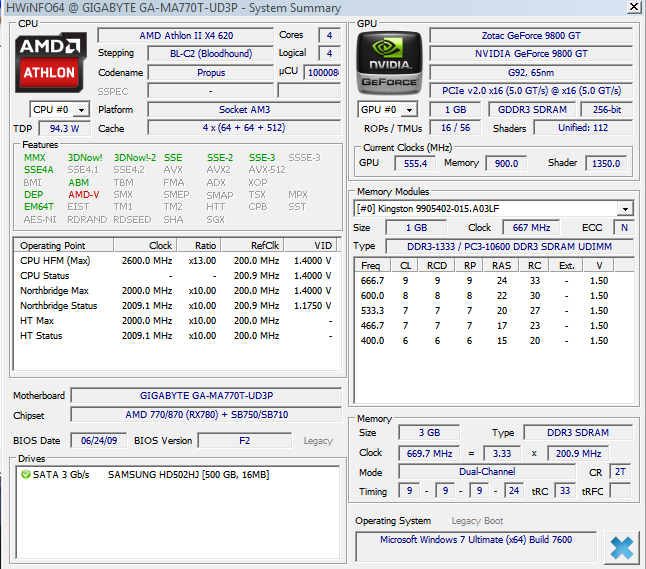Select the 400.0 frequency timing row
646x569 pixels.
tap(494, 341)
